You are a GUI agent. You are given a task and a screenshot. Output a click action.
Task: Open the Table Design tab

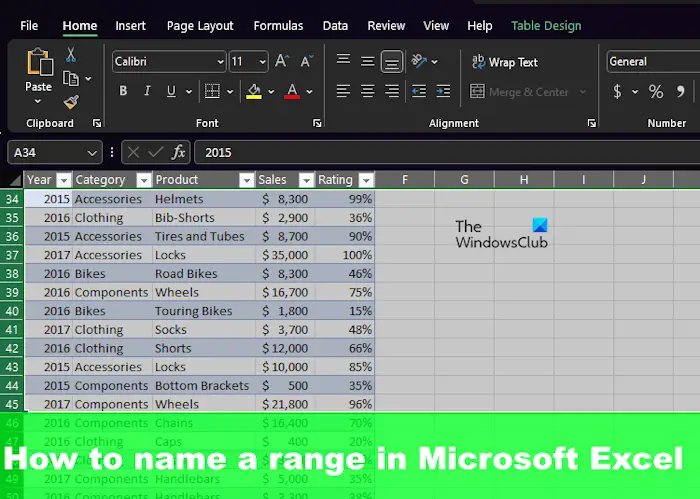click(546, 26)
